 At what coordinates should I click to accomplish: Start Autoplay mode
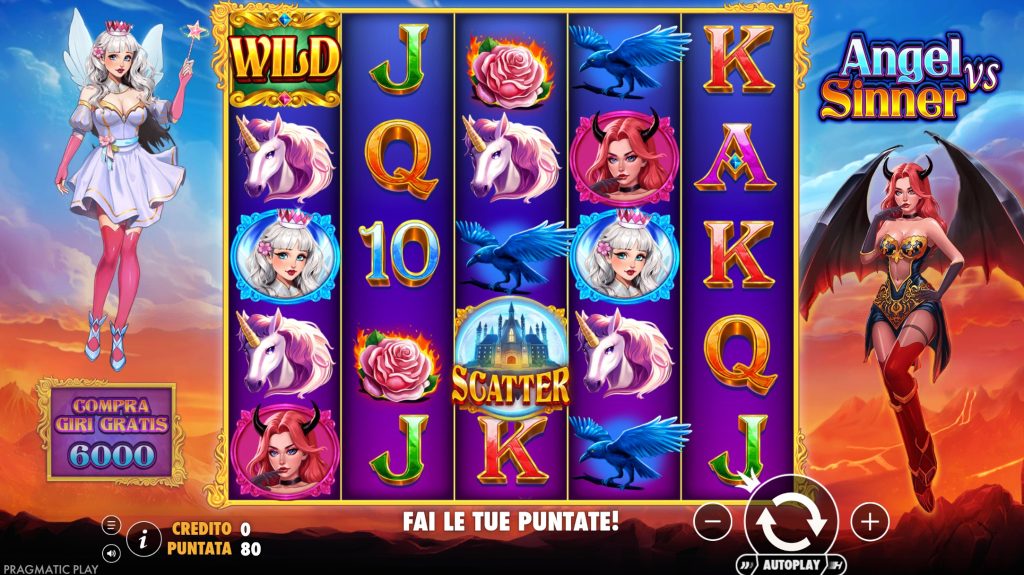[791, 565]
